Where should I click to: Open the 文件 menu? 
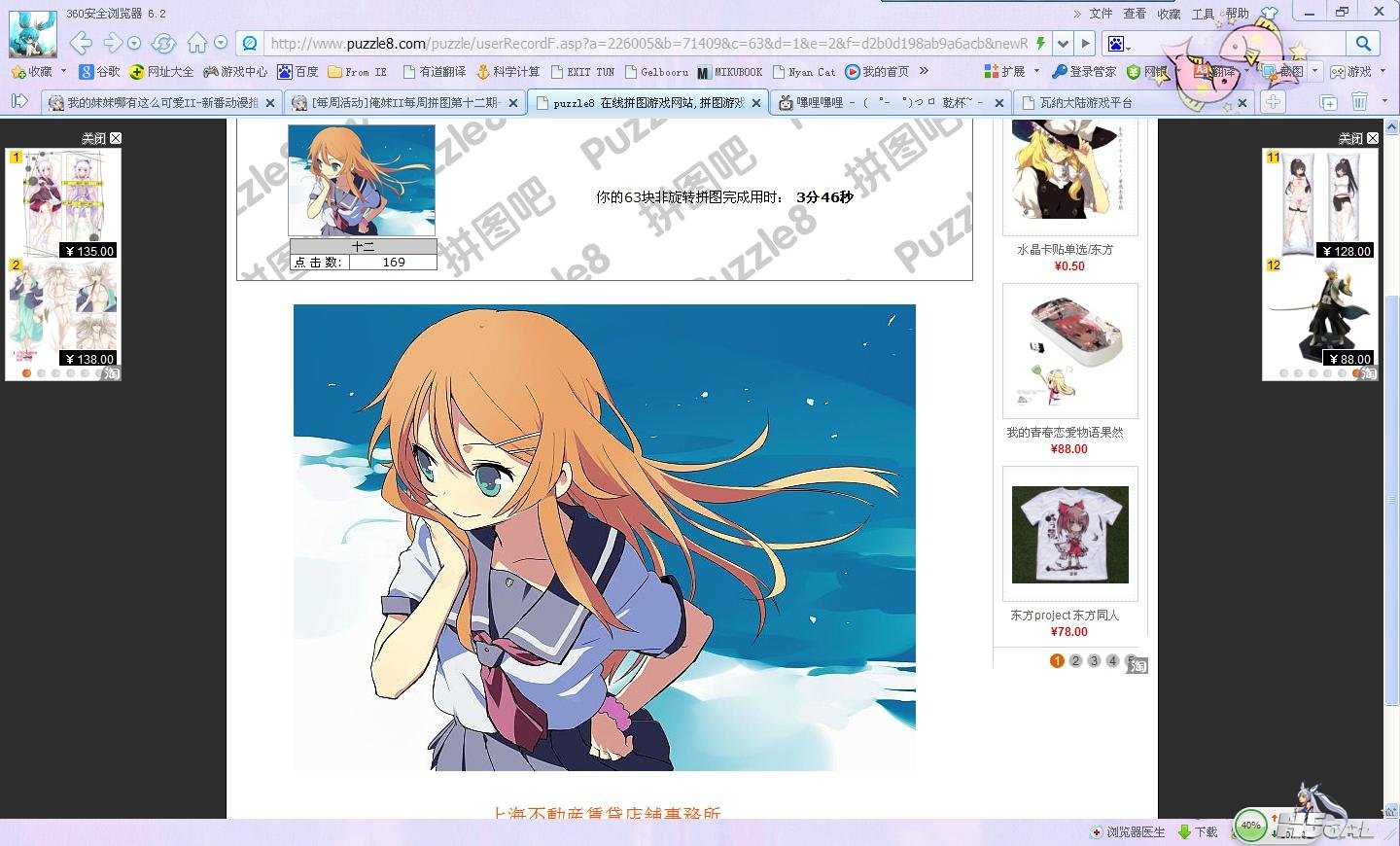[1101, 14]
